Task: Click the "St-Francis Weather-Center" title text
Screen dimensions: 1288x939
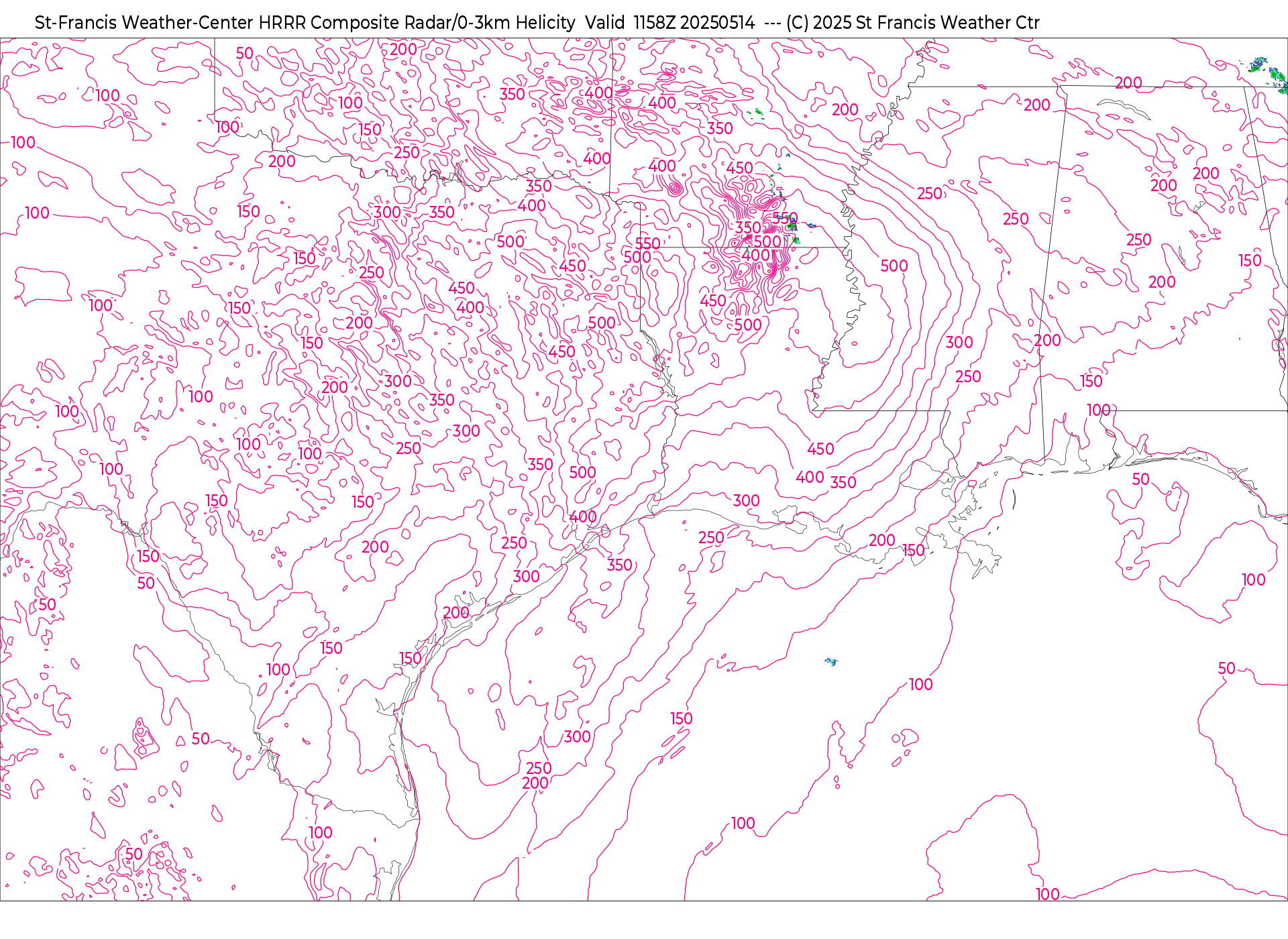Action: tap(144, 23)
